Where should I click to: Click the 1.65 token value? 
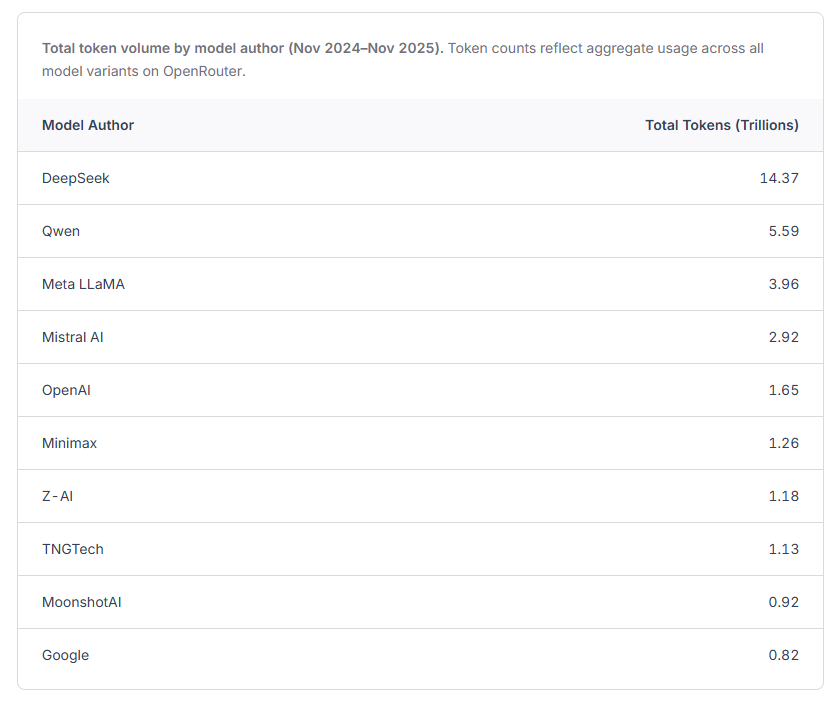pos(783,390)
